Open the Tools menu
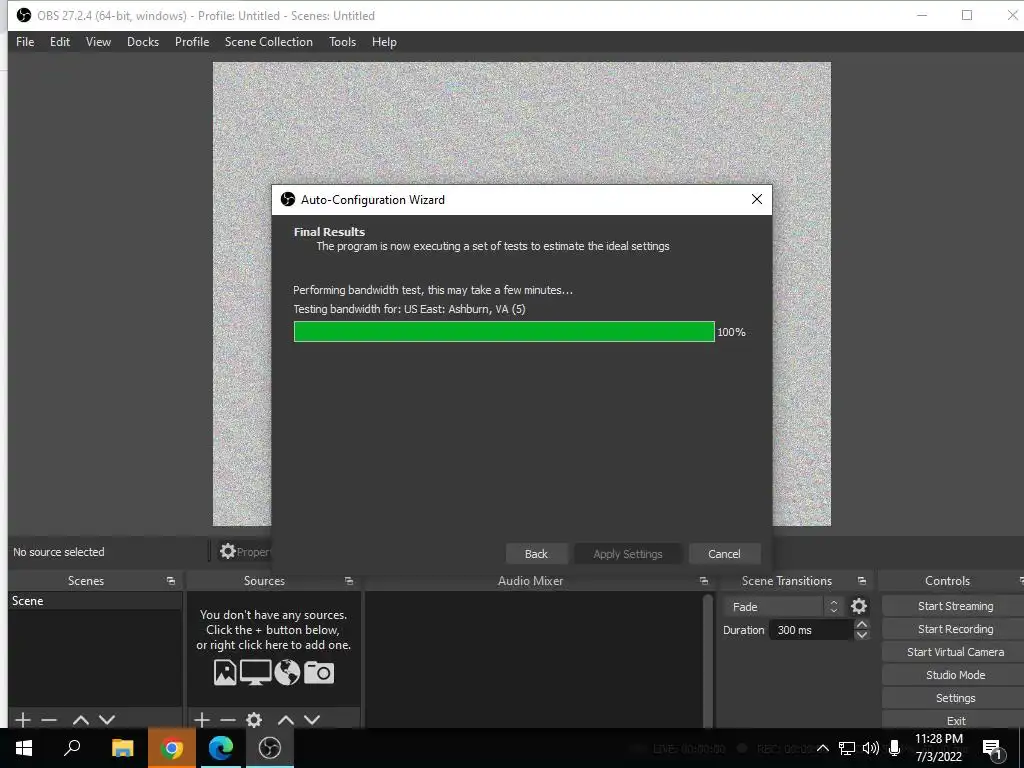The image size is (1024, 768). coord(342,42)
